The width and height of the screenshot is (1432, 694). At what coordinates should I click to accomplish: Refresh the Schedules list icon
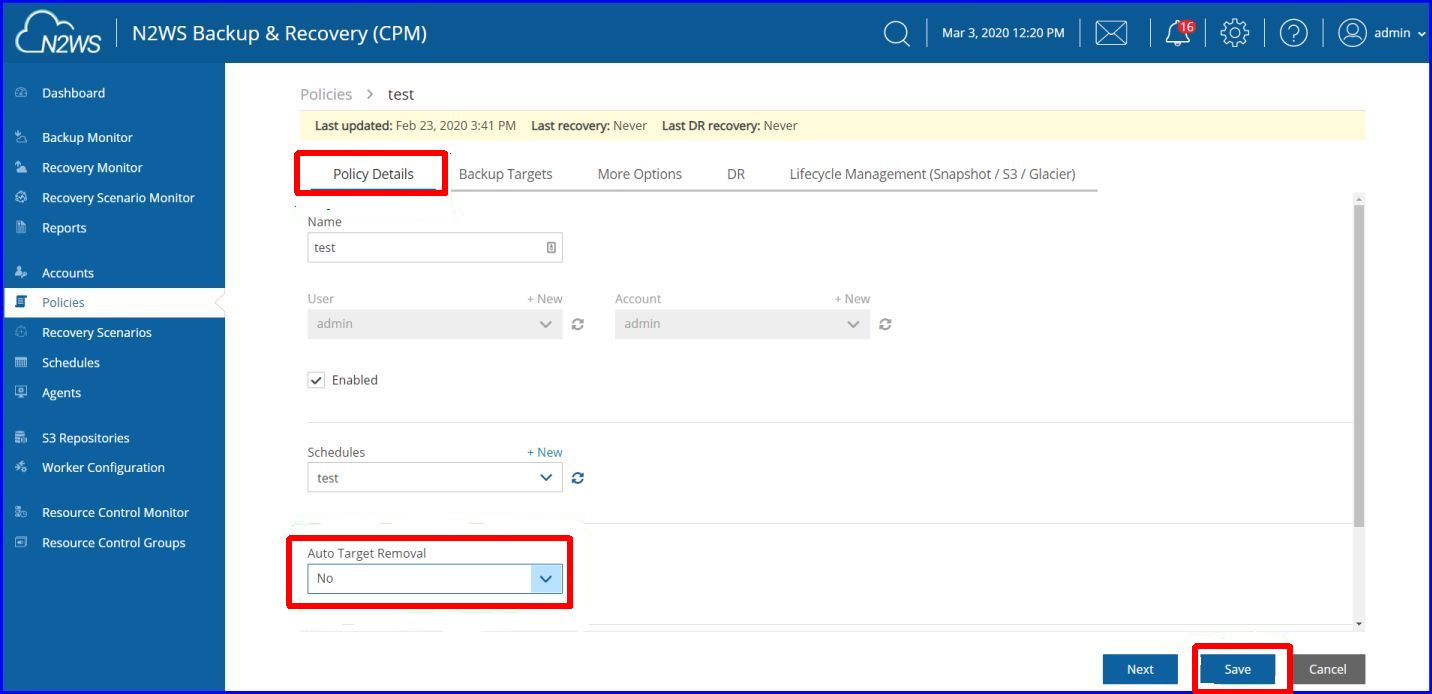(577, 478)
